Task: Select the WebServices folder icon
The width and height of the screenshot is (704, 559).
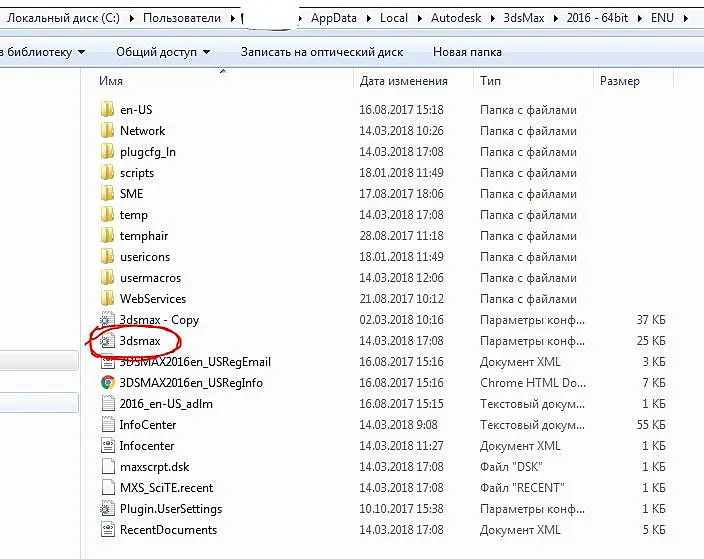Action: click(x=107, y=299)
